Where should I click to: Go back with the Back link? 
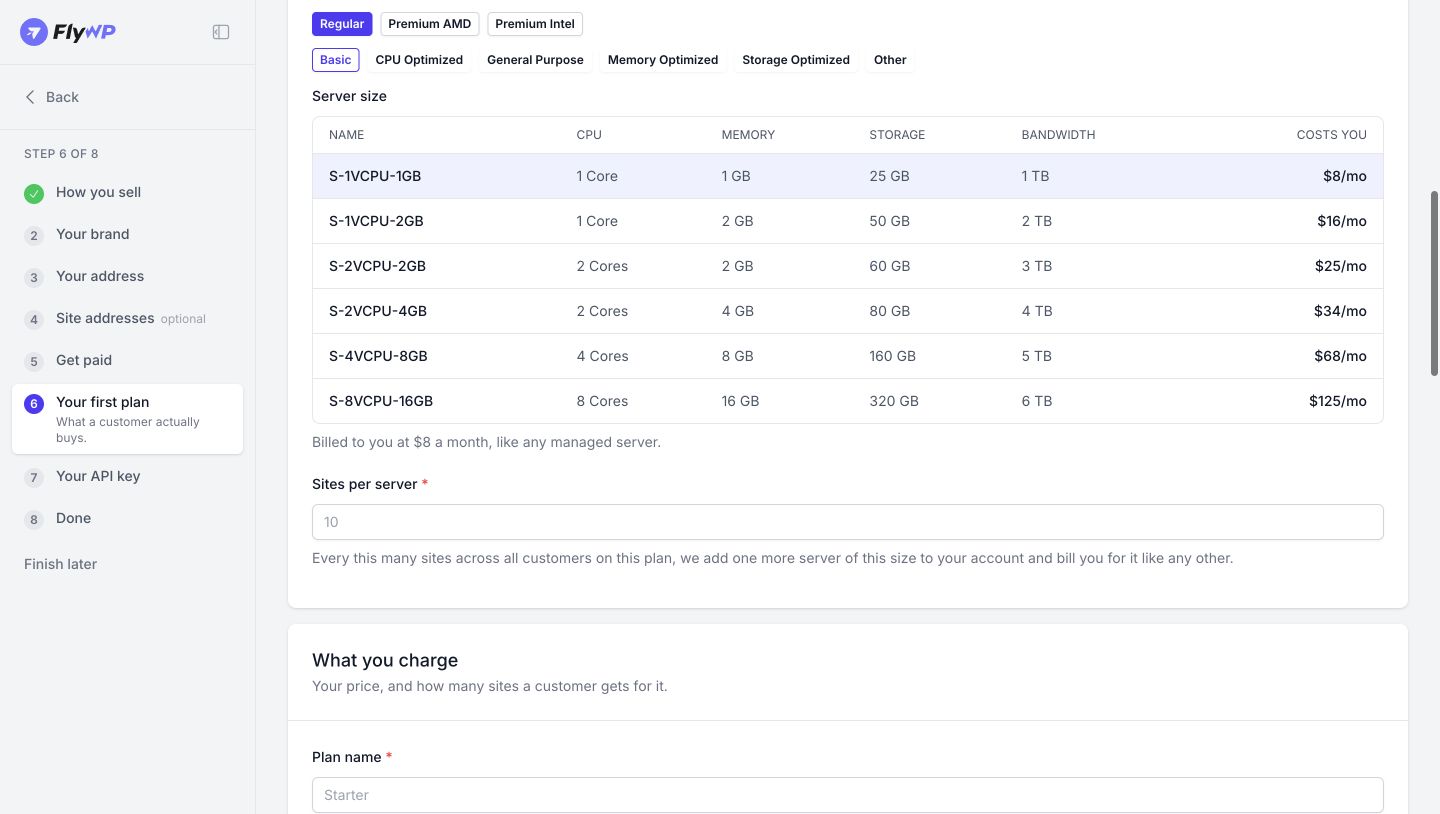click(52, 97)
